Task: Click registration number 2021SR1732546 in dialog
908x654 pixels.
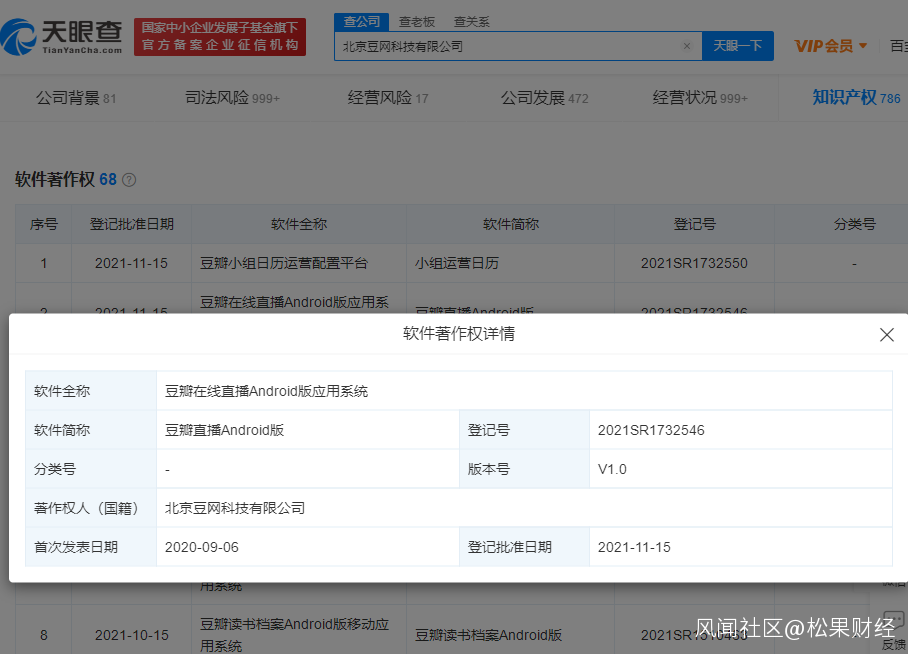Action: [651, 430]
